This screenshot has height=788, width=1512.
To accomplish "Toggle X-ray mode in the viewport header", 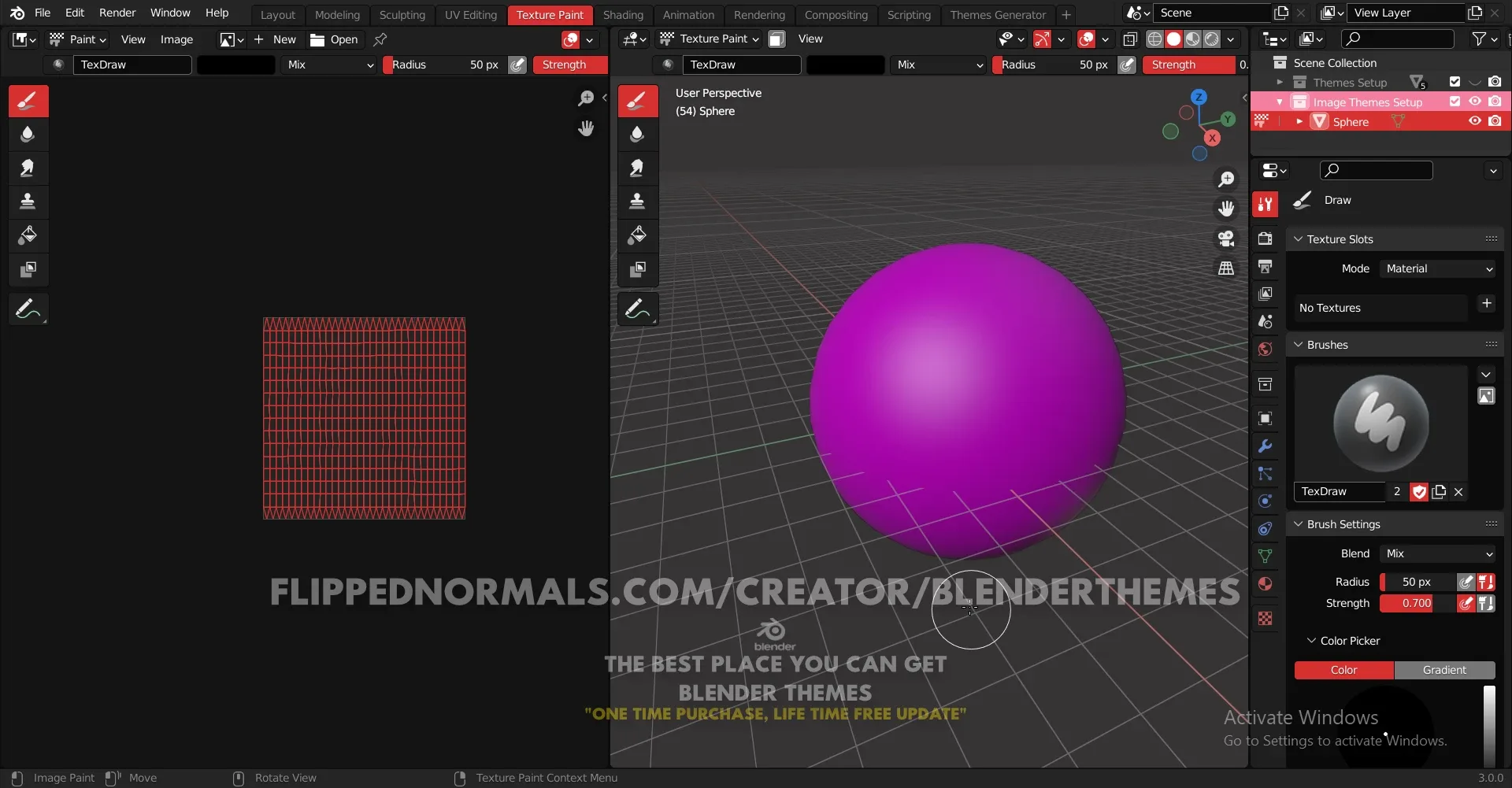I will (1130, 39).
